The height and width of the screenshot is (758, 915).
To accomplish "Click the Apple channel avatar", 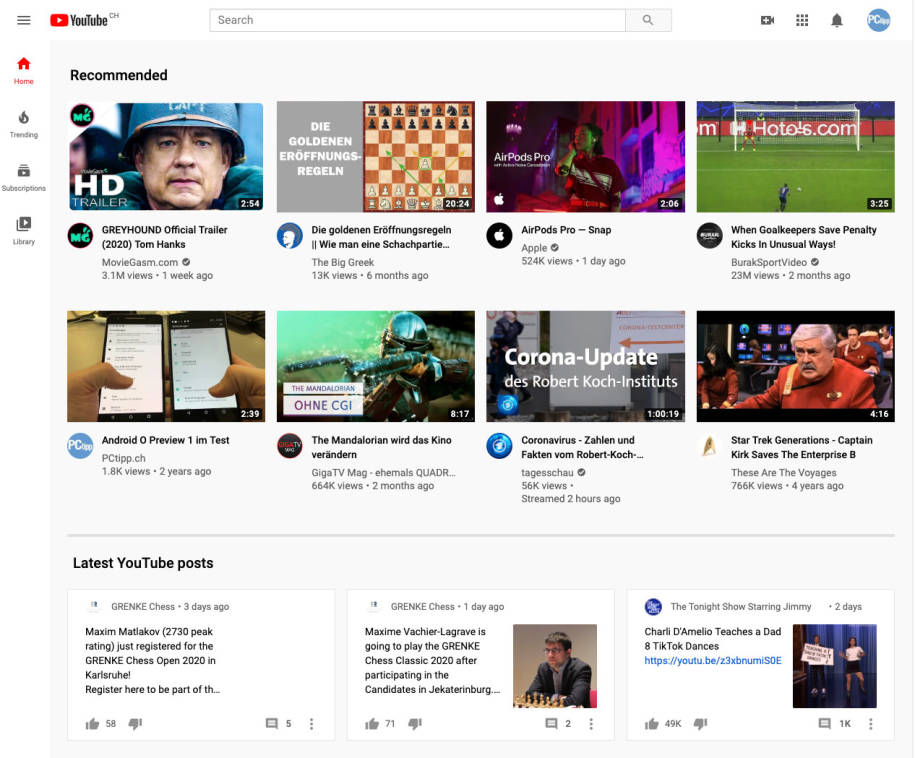I will click(499, 236).
